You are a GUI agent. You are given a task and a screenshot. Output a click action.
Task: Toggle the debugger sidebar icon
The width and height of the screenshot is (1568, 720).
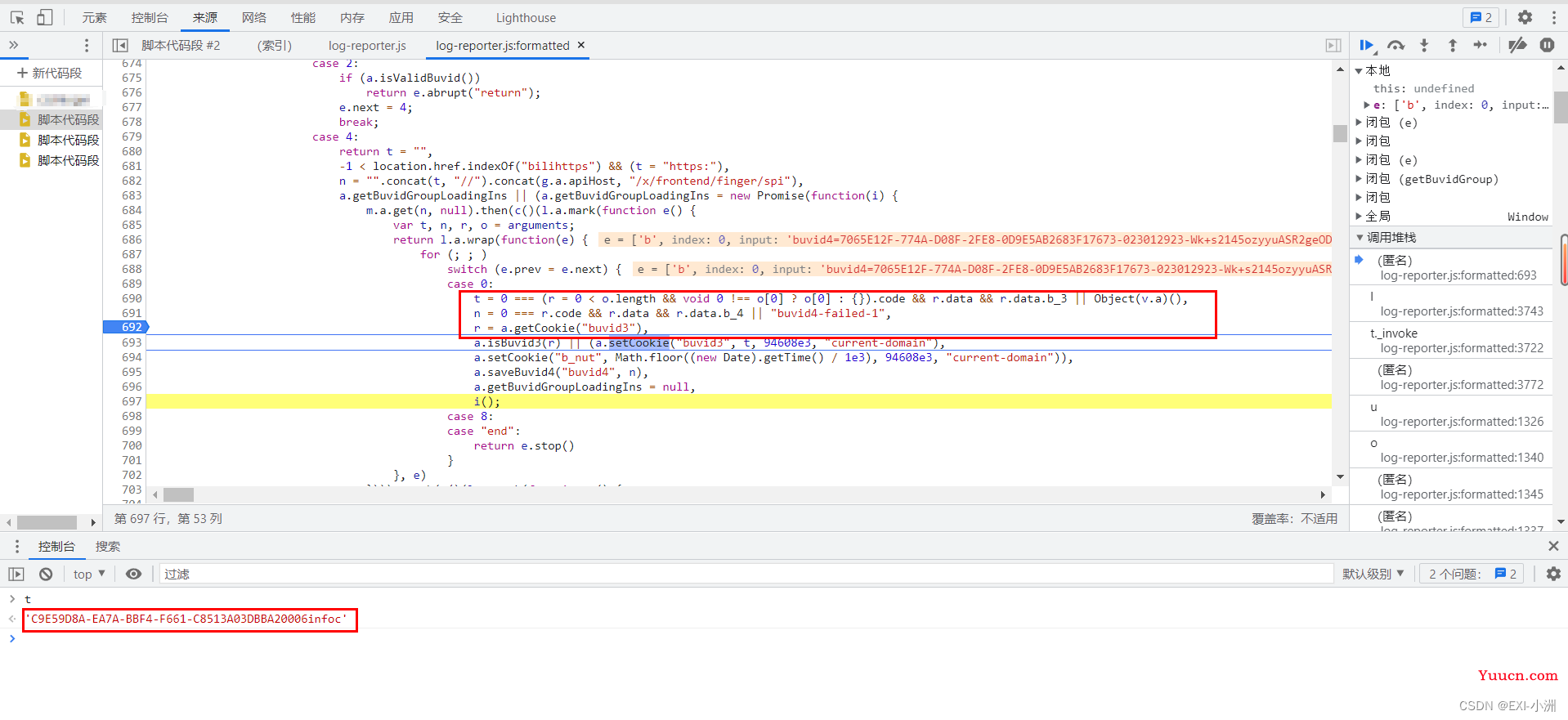[1333, 45]
